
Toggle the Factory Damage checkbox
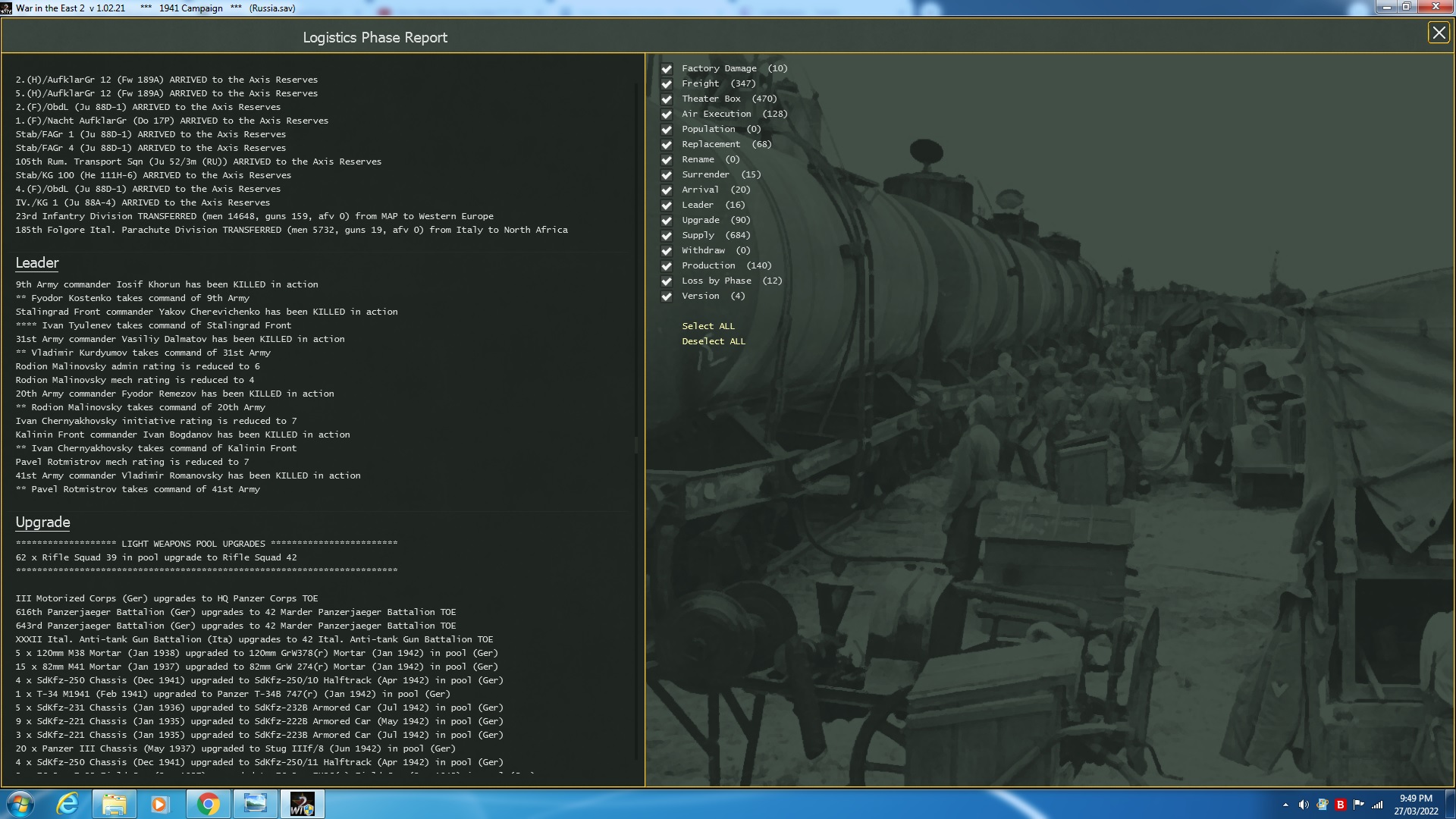coord(667,69)
